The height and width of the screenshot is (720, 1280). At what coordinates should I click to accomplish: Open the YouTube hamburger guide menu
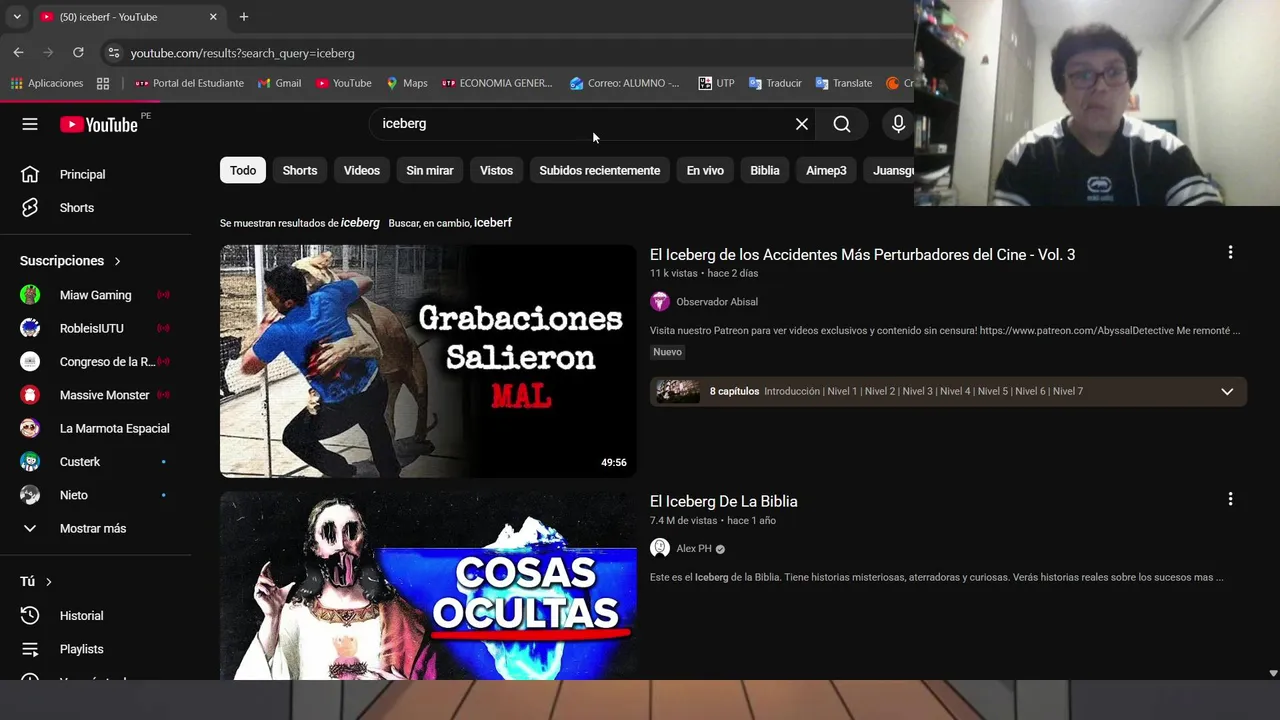click(30, 124)
